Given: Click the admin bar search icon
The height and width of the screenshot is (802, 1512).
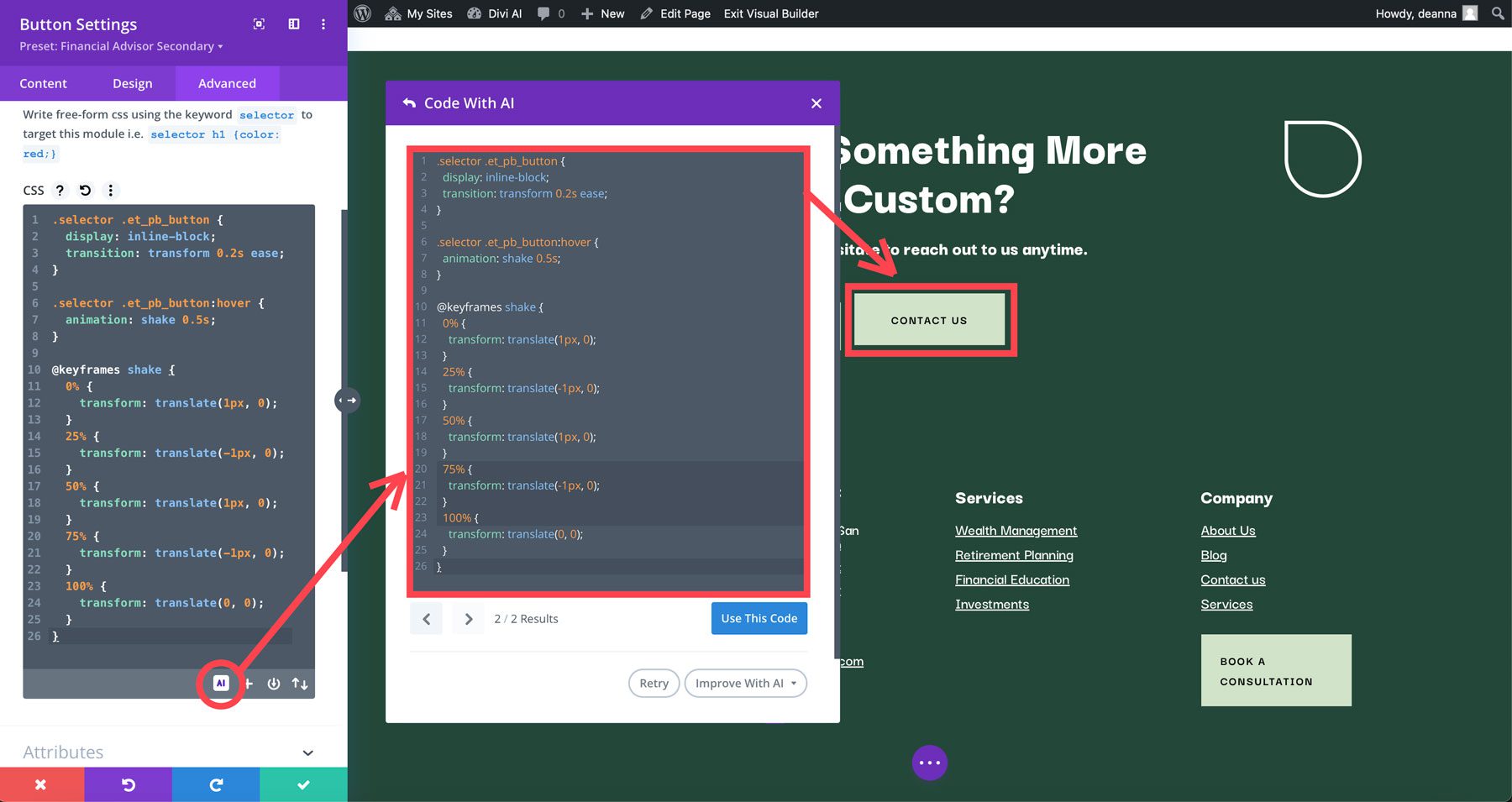Looking at the screenshot, I should click(x=1498, y=13).
